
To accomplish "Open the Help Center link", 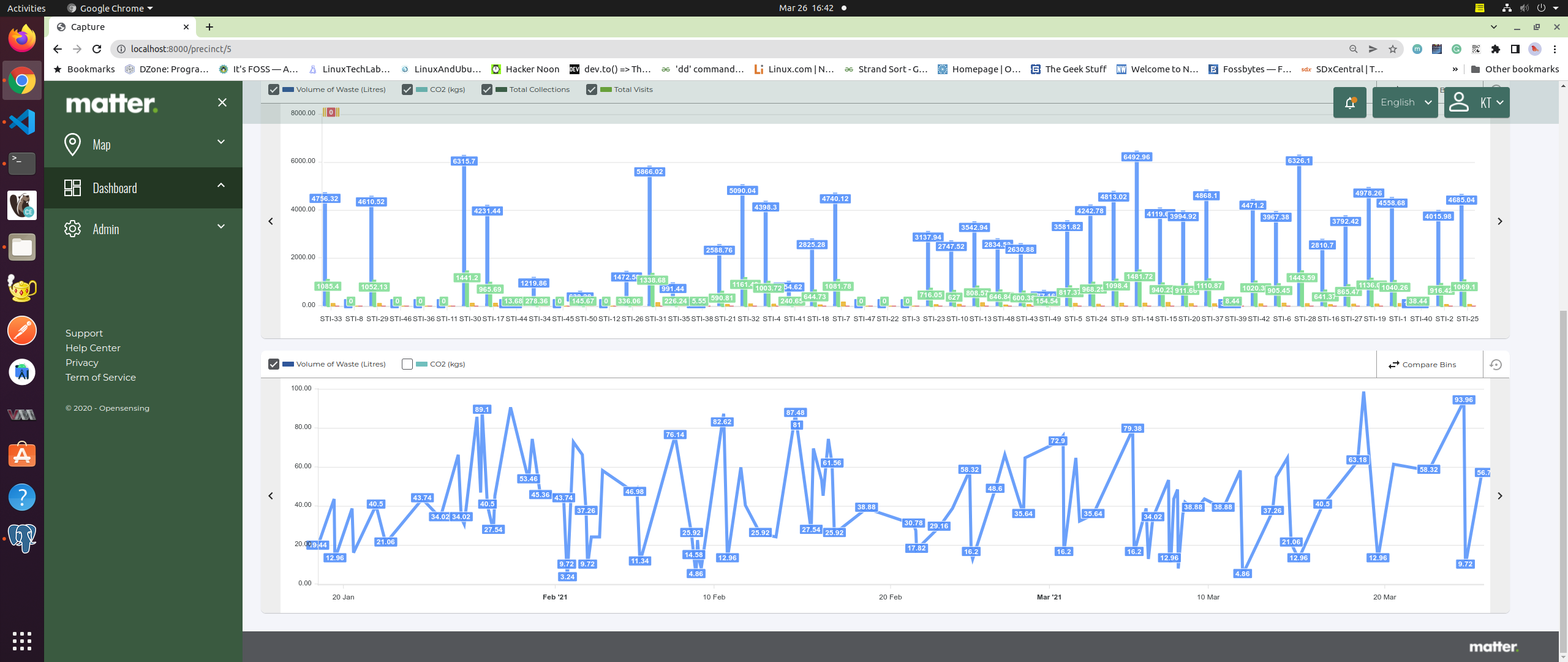I will coord(93,348).
